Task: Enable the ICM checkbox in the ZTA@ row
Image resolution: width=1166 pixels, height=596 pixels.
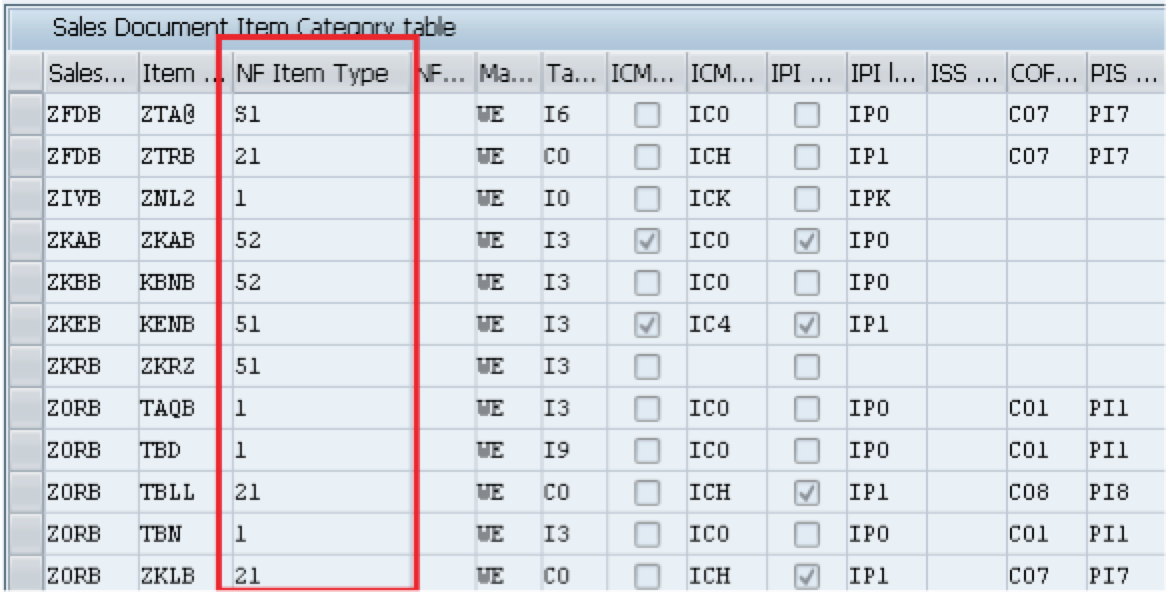Action: pyautogui.click(x=647, y=117)
